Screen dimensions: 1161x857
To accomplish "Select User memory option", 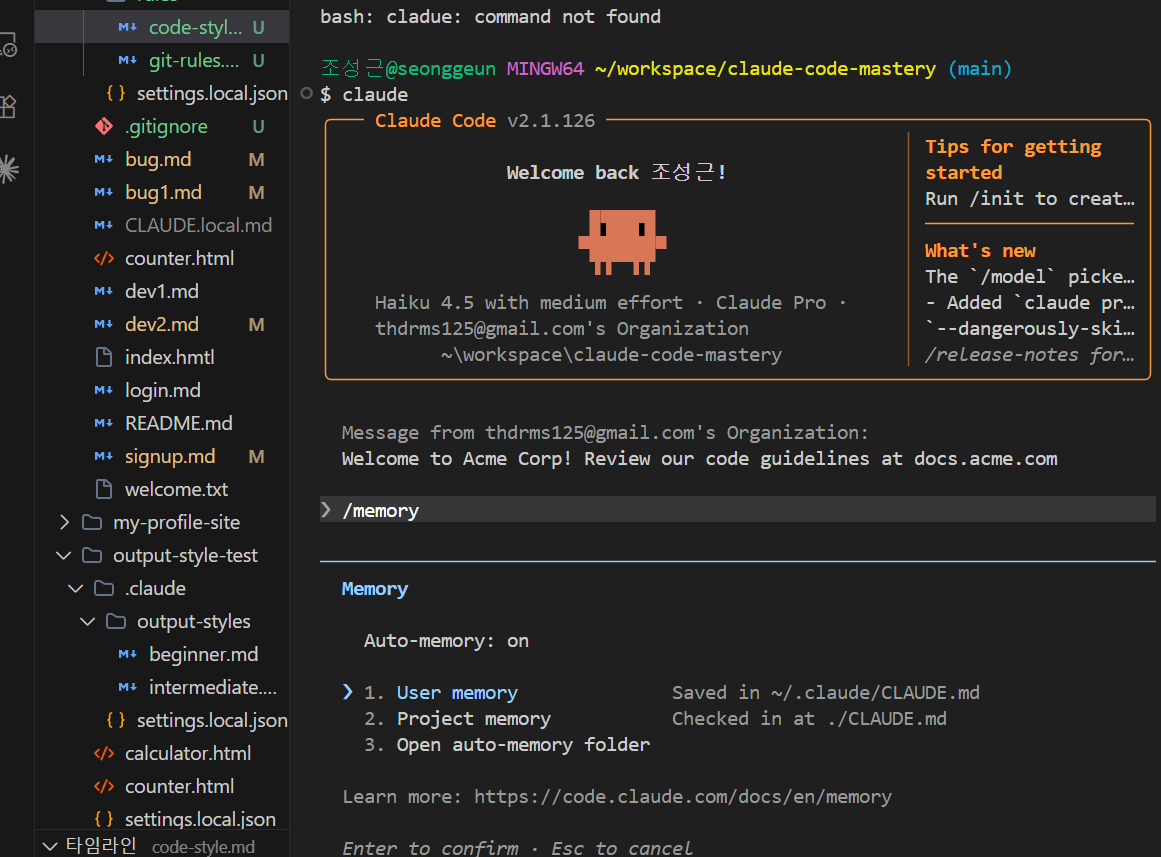I will [x=457, y=693].
